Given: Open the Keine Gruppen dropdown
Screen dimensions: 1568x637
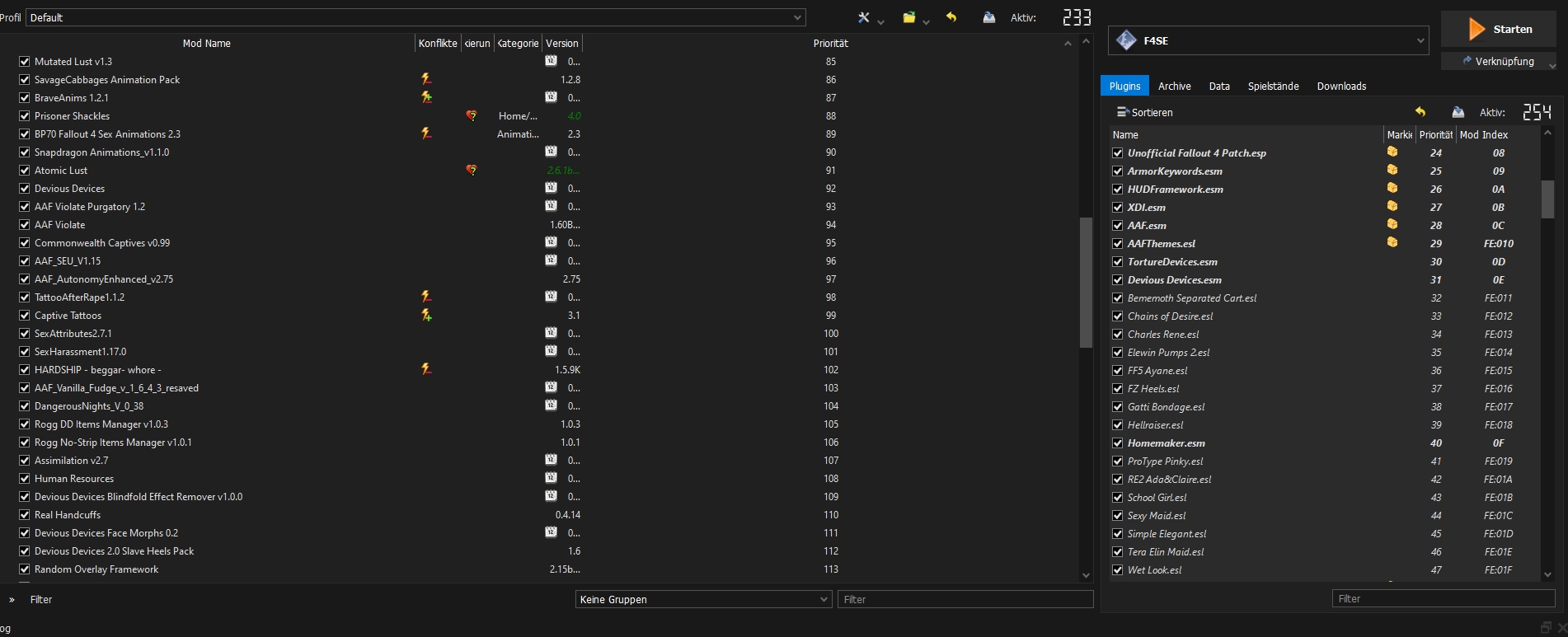Looking at the screenshot, I should [703, 599].
